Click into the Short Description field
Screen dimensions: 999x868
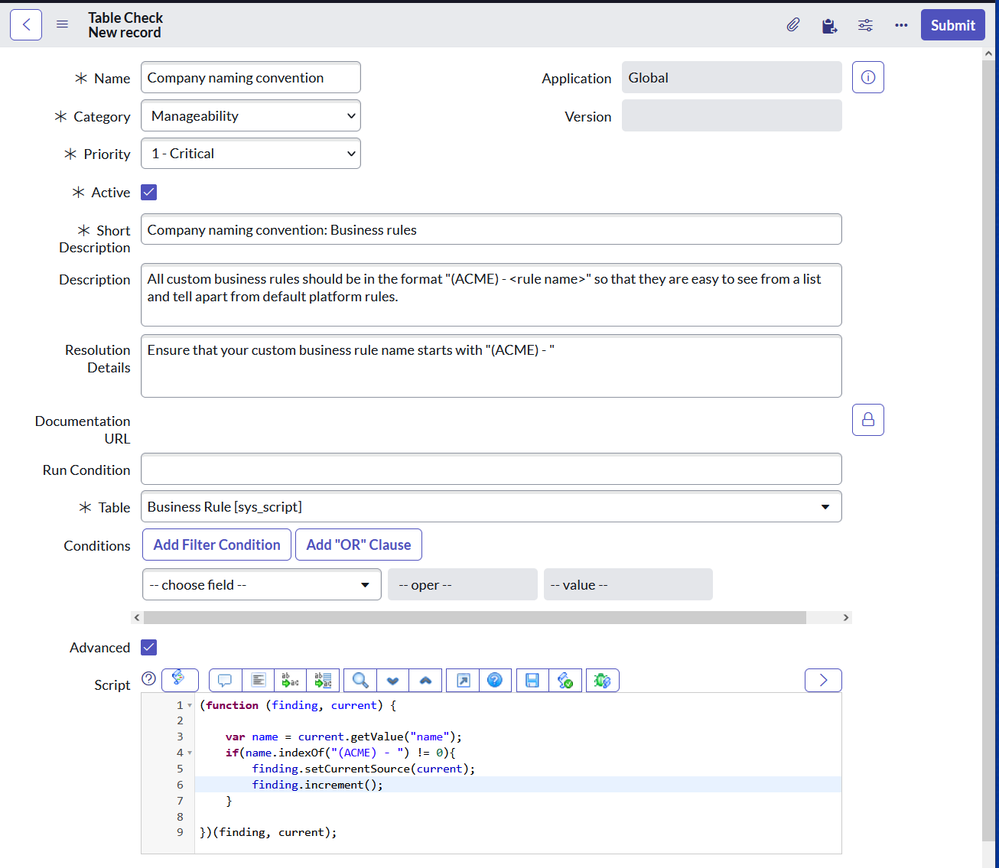pos(491,229)
